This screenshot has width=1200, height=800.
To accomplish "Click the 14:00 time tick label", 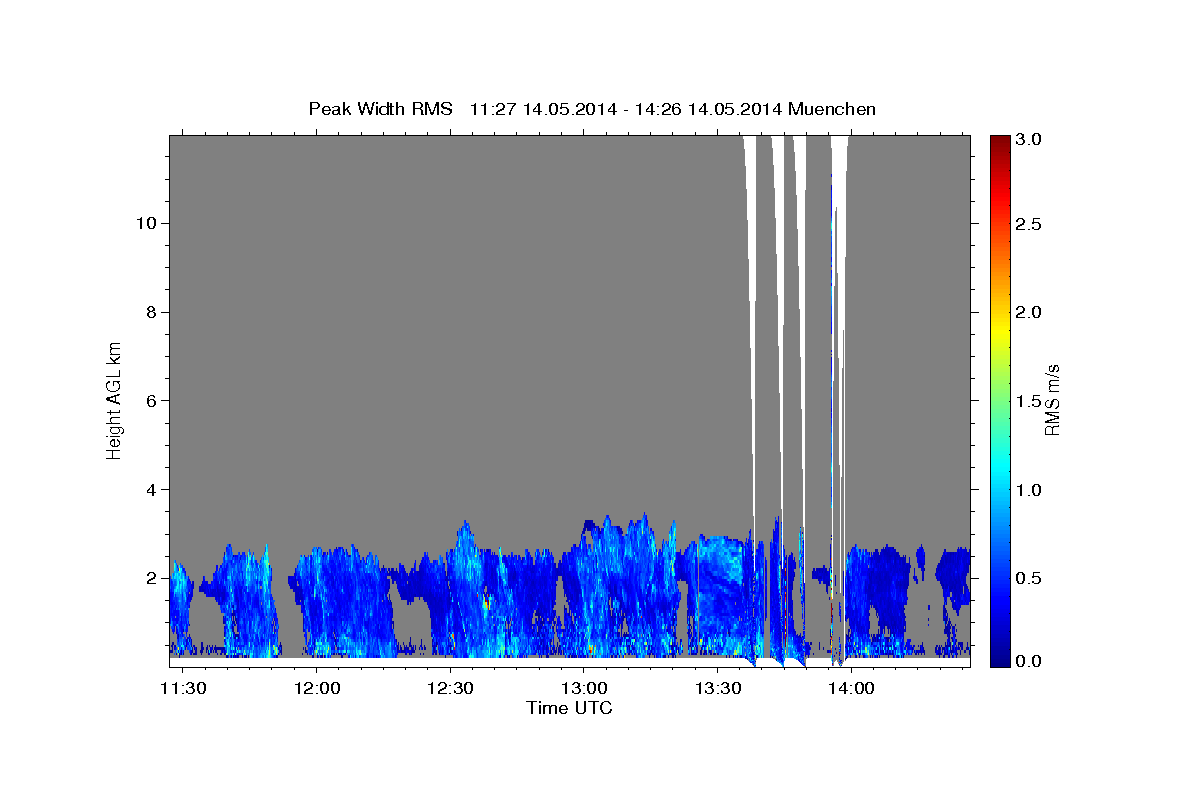I will (x=850, y=688).
